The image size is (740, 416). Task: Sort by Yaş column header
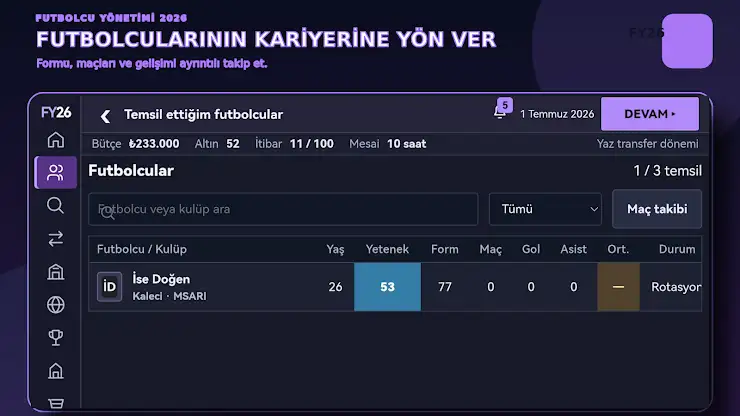pos(335,249)
